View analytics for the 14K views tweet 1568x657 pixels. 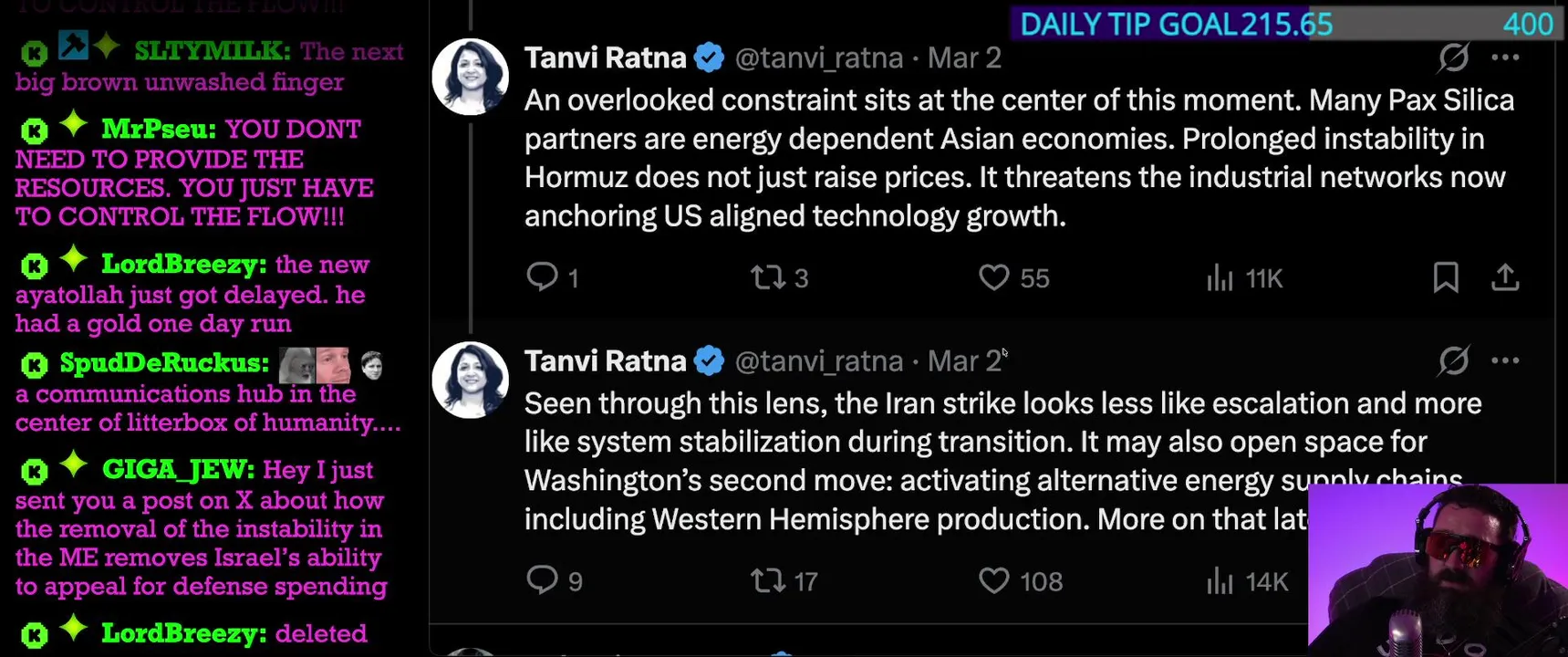click(1220, 580)
